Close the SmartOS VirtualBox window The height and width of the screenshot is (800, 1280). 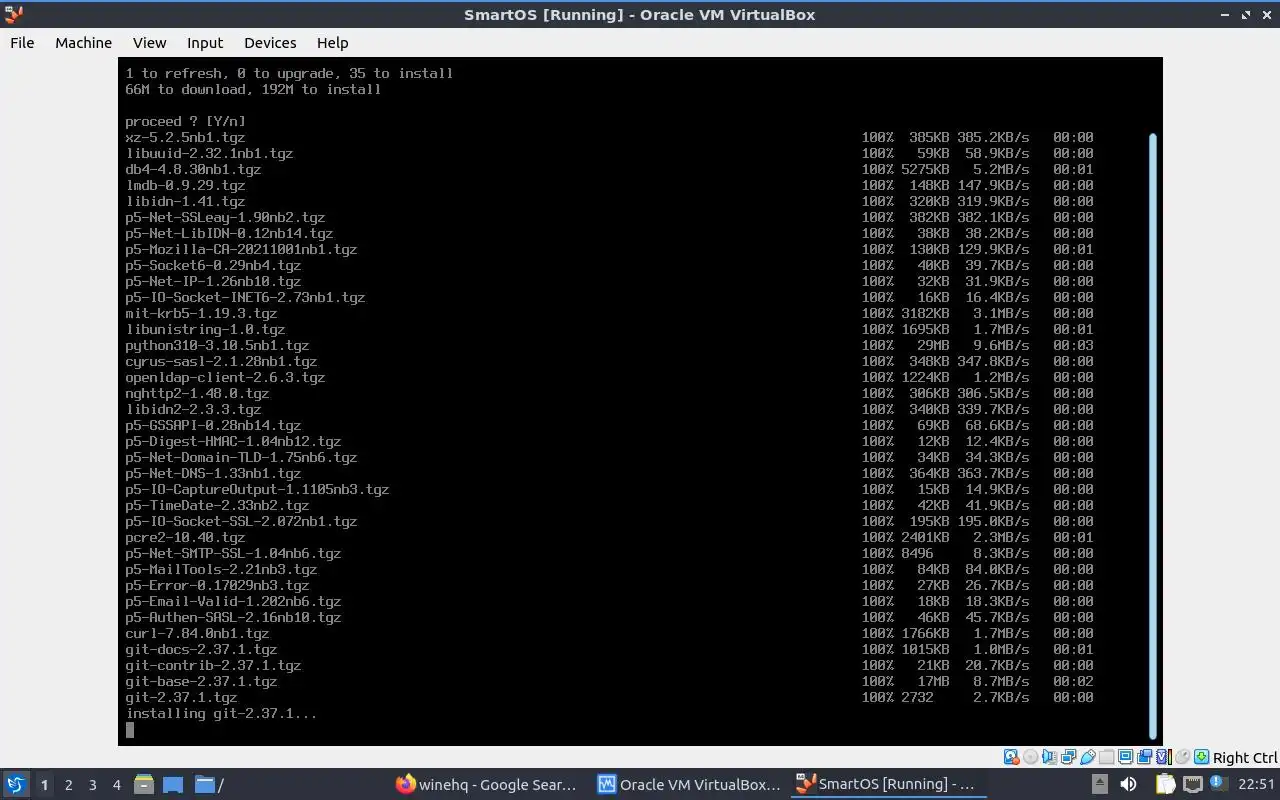(1266, 15)
